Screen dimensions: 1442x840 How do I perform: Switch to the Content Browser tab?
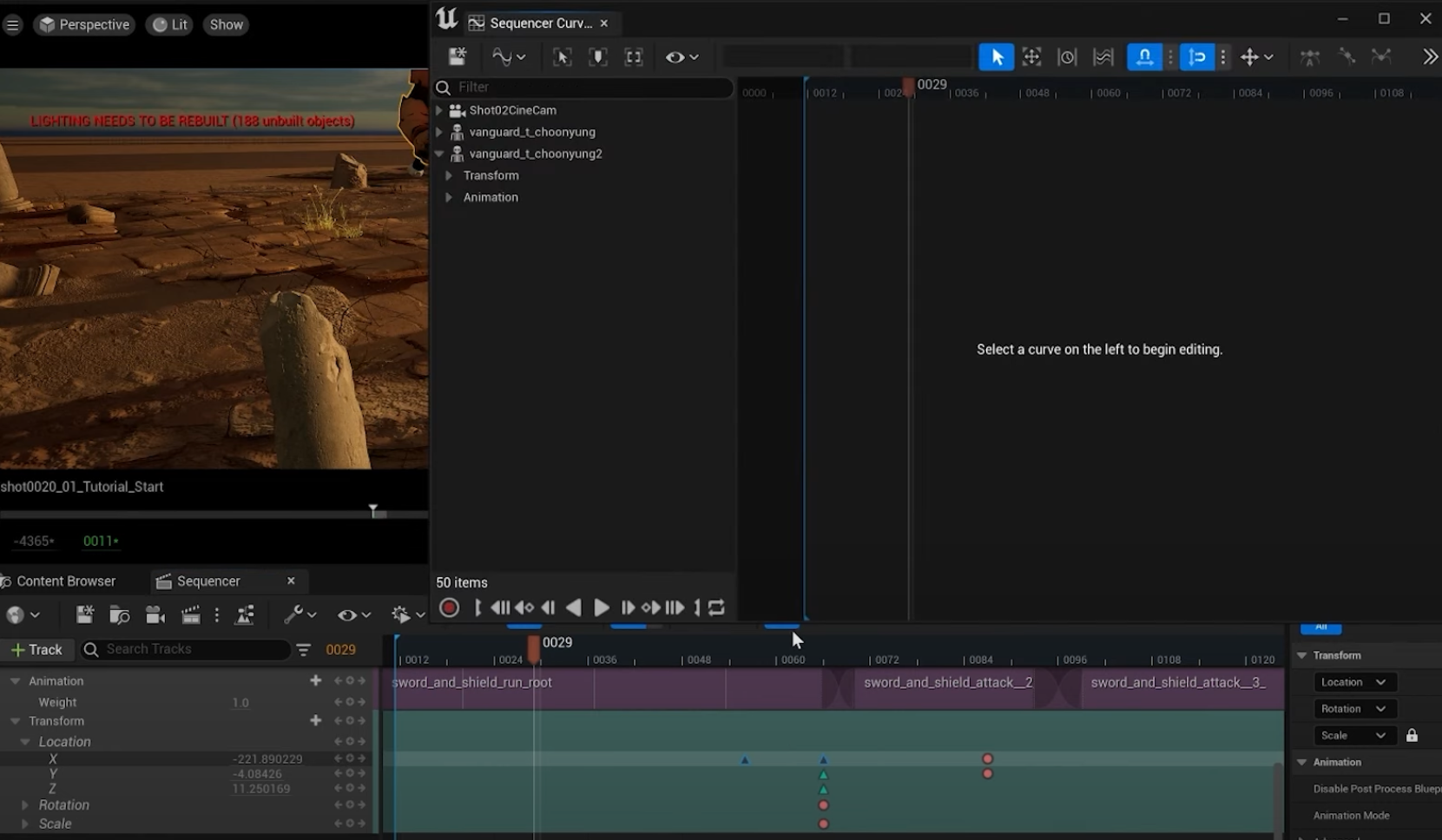65,581
